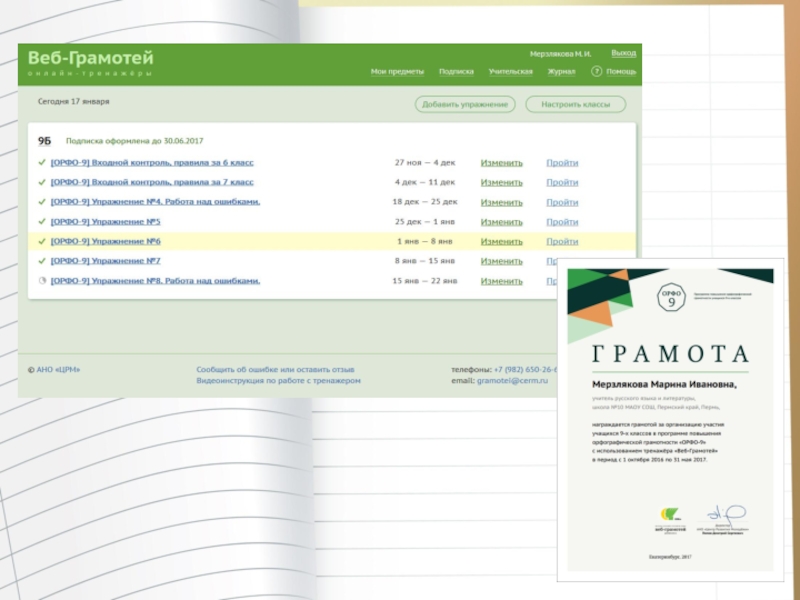Click Изменить for 15 янв — 22 янв row
The image size is (800, 600).
click(502, 281)
